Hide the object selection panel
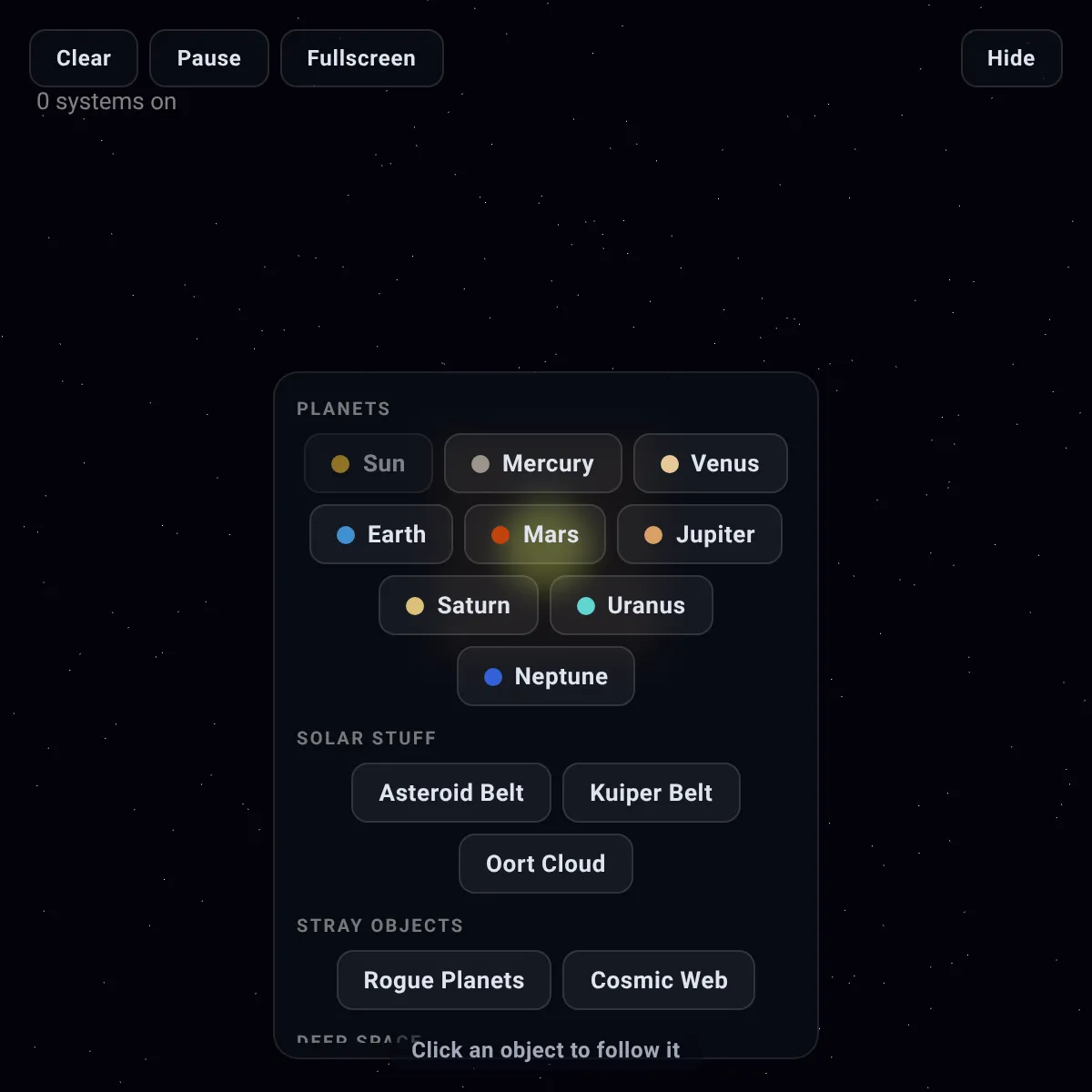Screen dimensions: 1092x1092 pyautogui.click(x=1012, y=58)
